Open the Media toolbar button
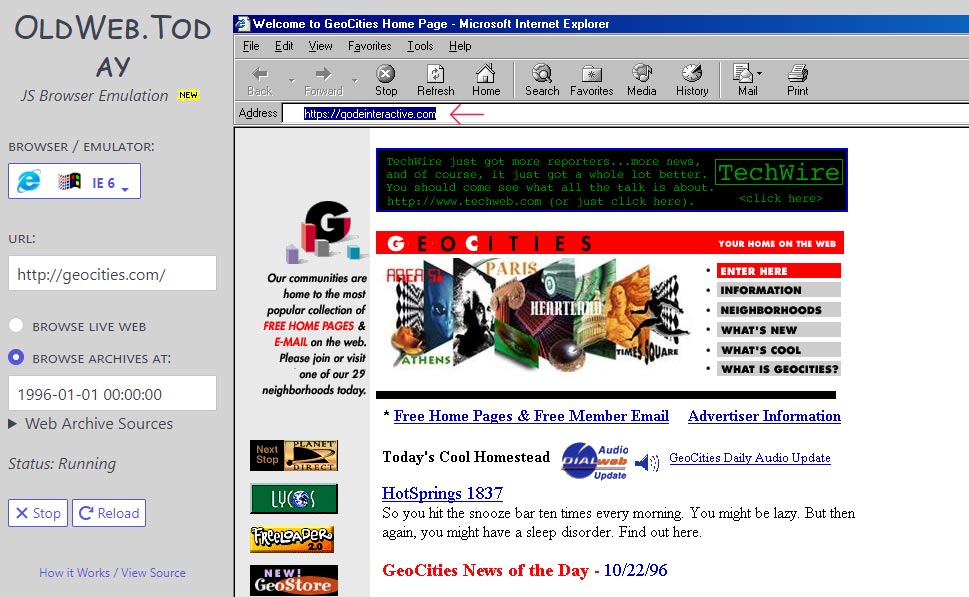Viewport: 969px width, 597px height. click(641, 80)
